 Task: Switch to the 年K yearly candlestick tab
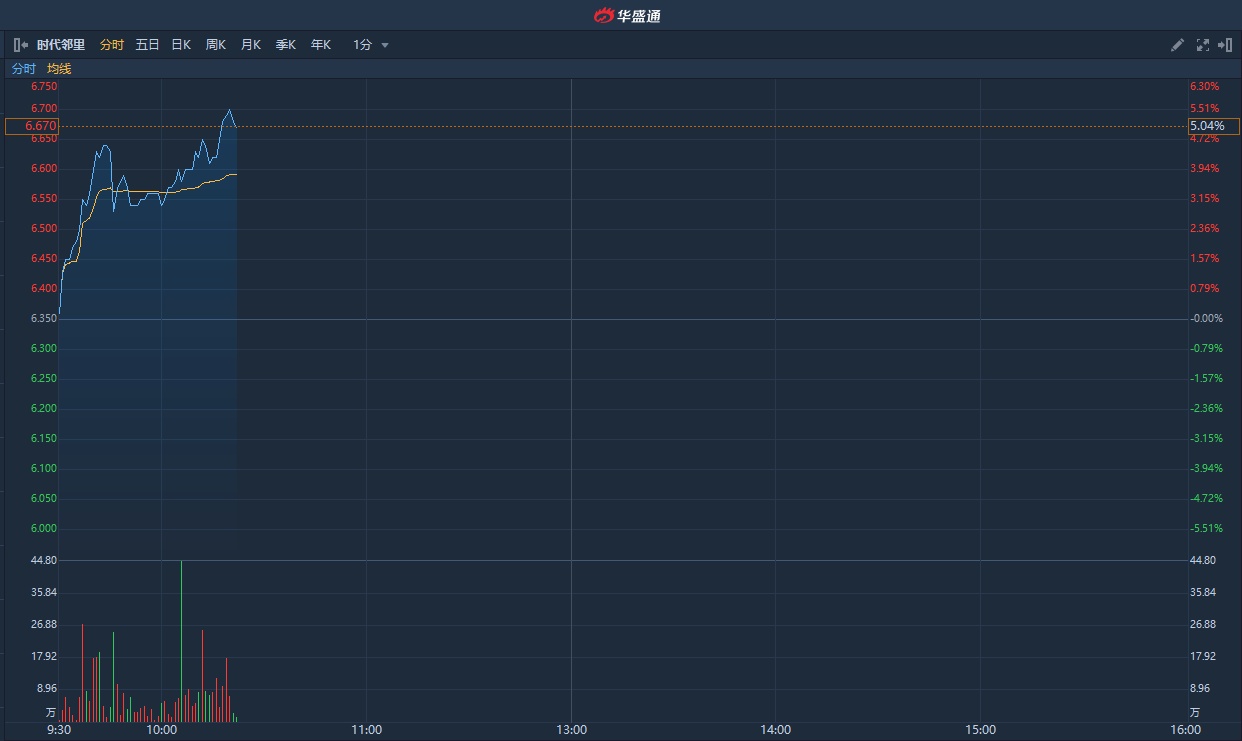[x=320, y=45]
